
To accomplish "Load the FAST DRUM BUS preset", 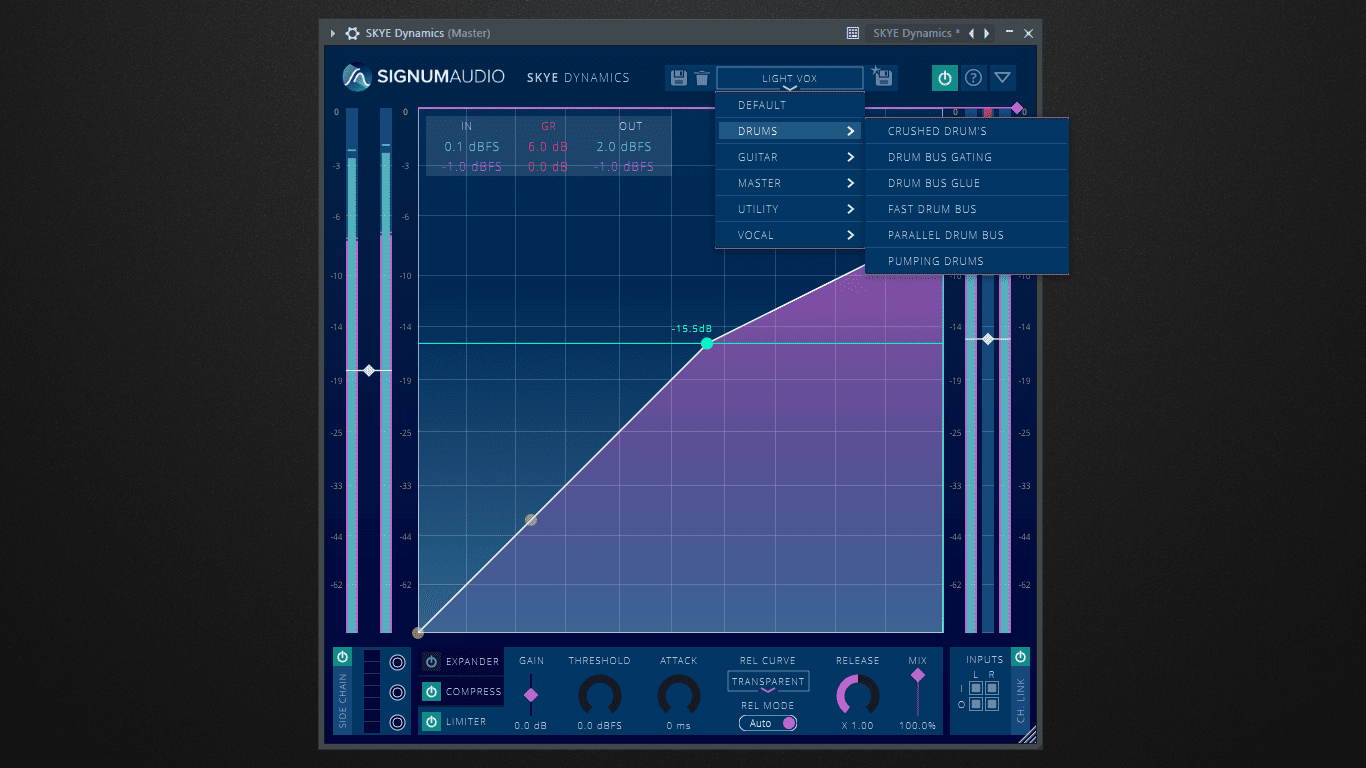I will click(967, 209).
